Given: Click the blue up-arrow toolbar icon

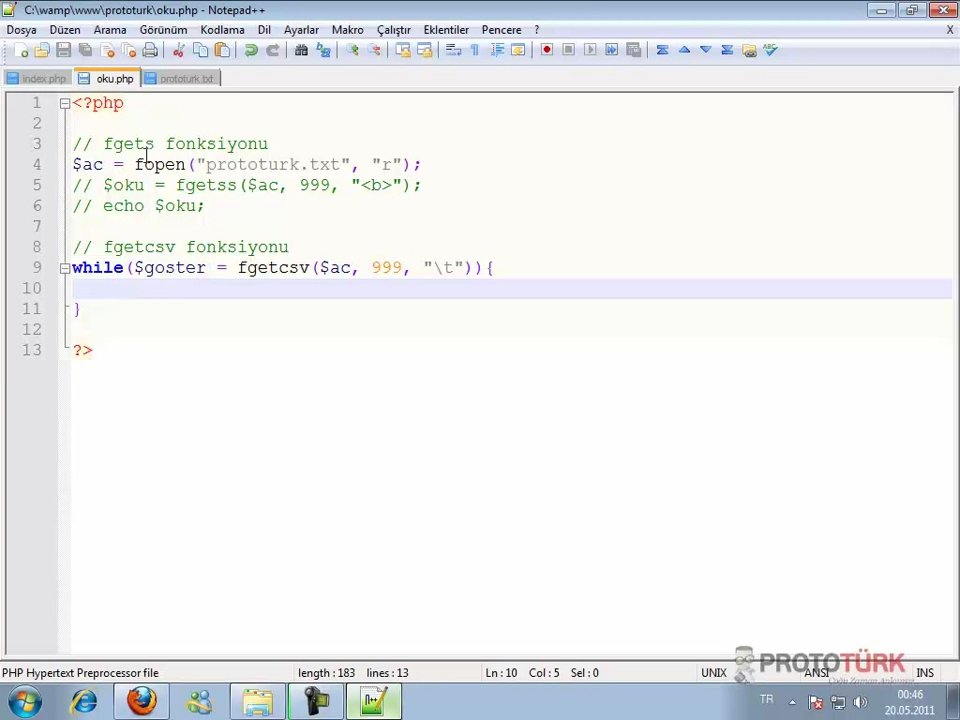Looking at the screenshot, I should point(684,50).
